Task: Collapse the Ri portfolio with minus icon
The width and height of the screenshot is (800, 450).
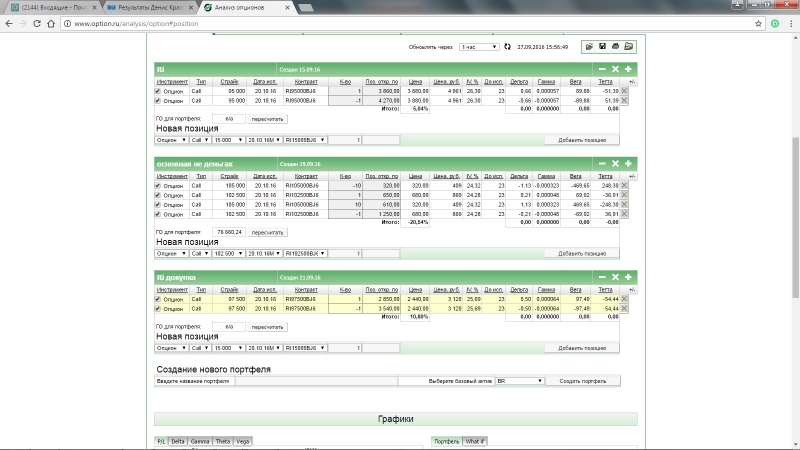Action: tap(602, 69)
